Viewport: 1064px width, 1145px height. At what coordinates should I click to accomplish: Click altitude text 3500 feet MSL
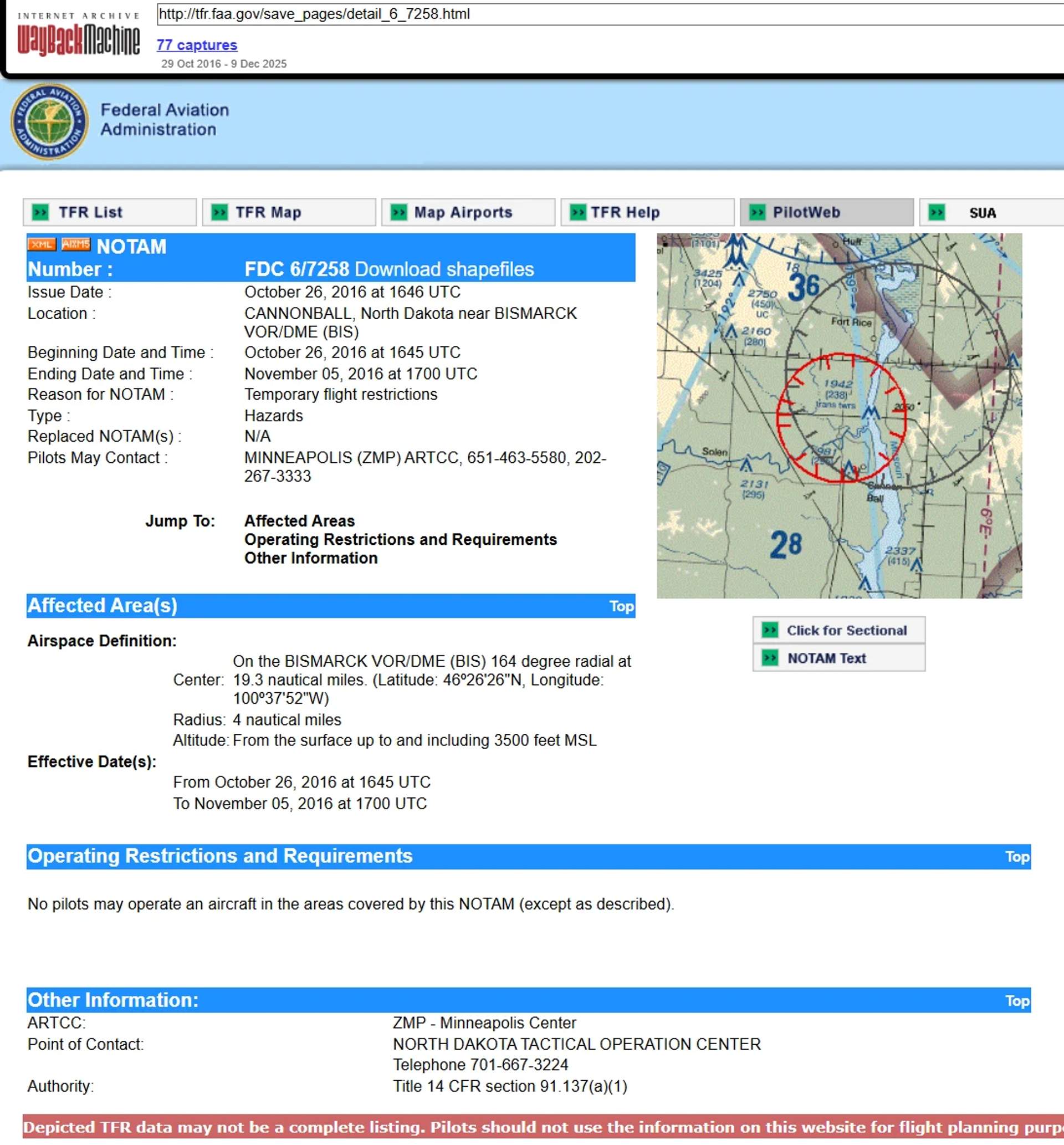click(545, 740)
